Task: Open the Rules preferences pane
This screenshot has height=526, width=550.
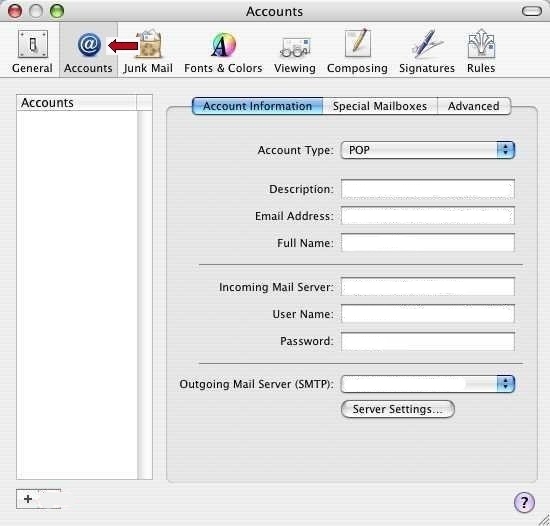Action: click(481, 52)
